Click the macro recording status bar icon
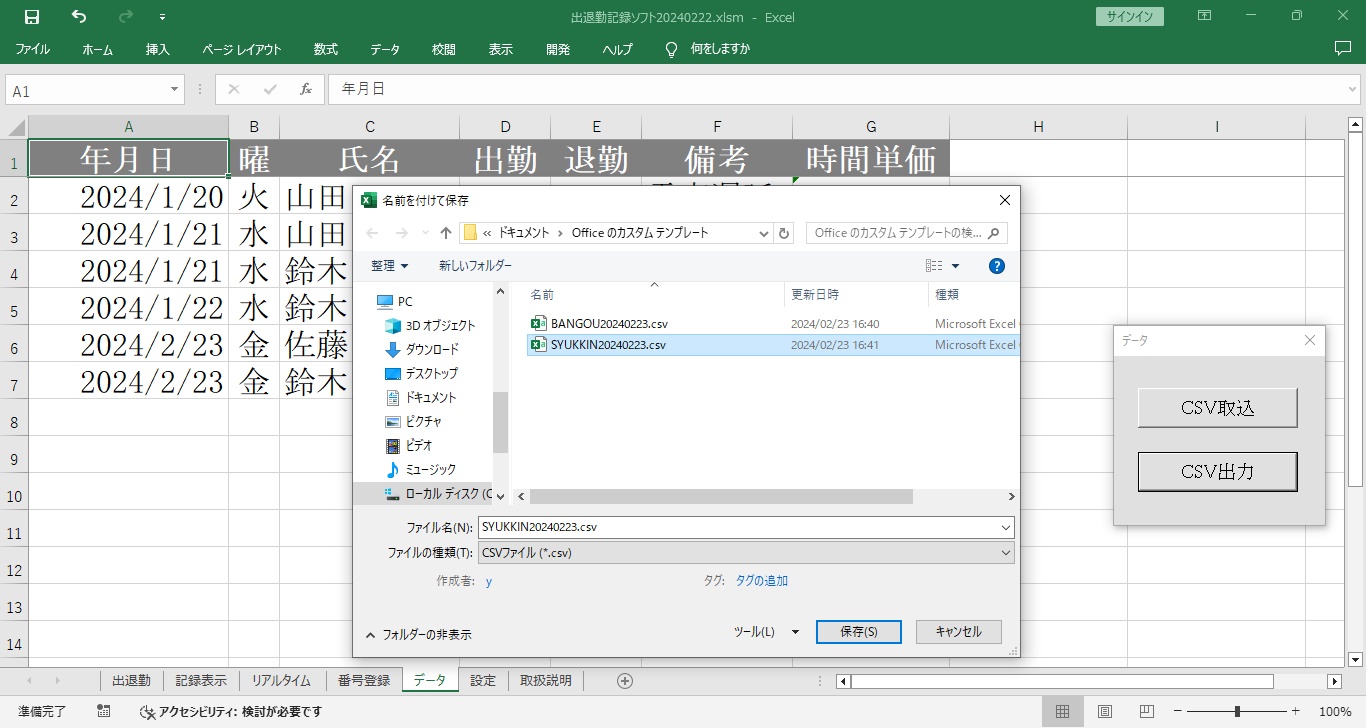 104,711
